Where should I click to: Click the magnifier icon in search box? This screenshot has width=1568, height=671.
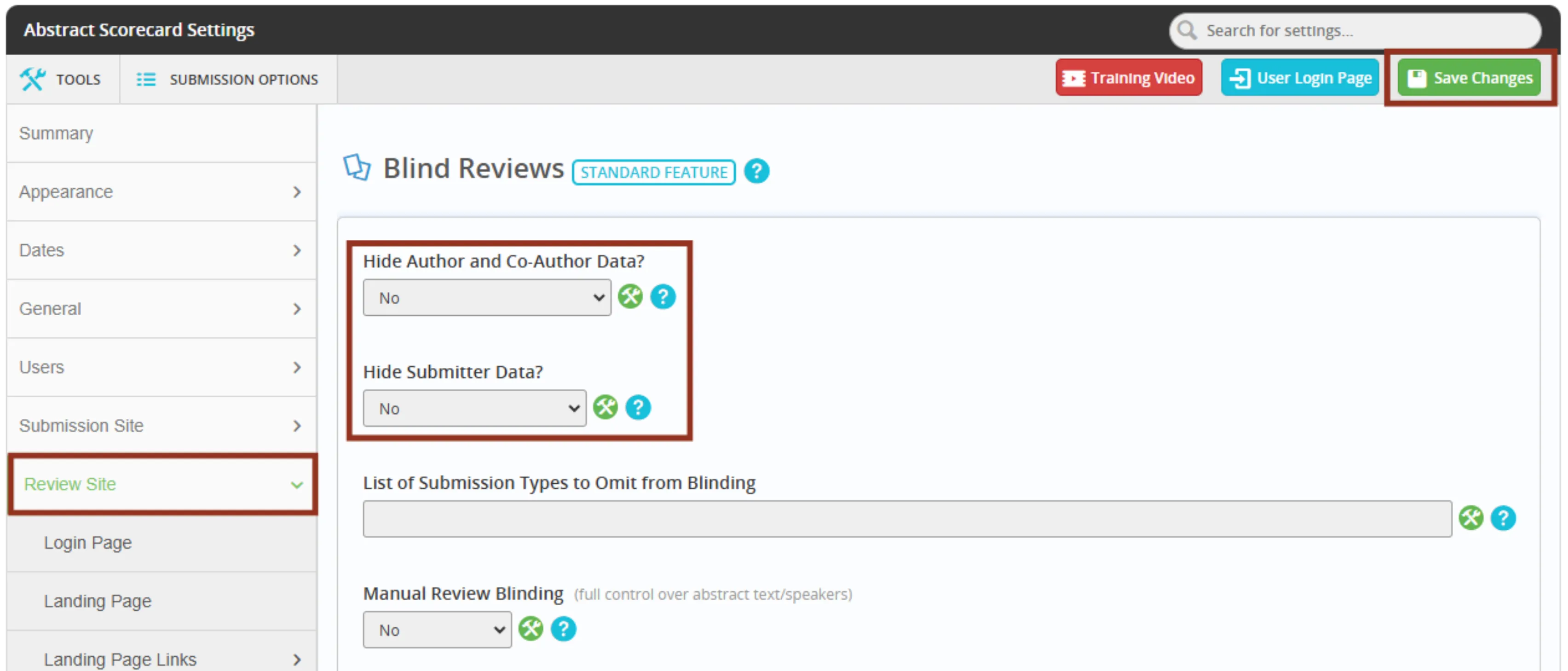tap(1186, 30)
